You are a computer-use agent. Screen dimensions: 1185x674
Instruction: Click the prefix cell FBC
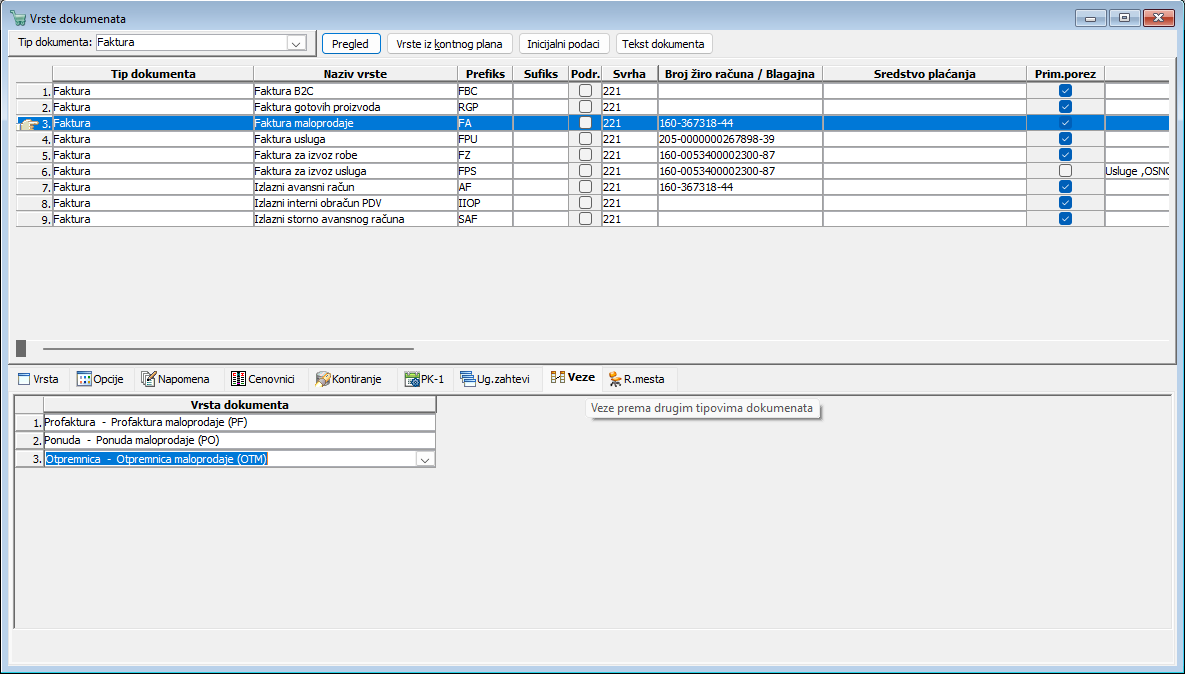pos(485,91)
